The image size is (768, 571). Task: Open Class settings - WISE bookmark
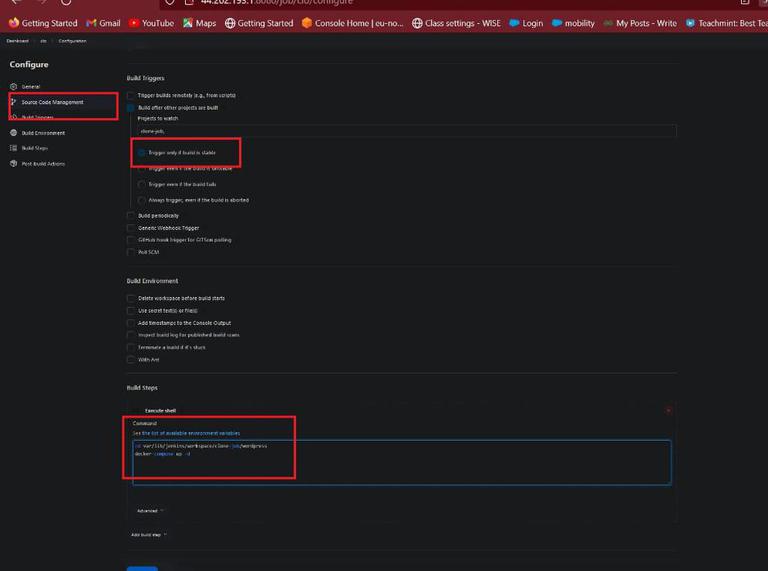point(456,23)
